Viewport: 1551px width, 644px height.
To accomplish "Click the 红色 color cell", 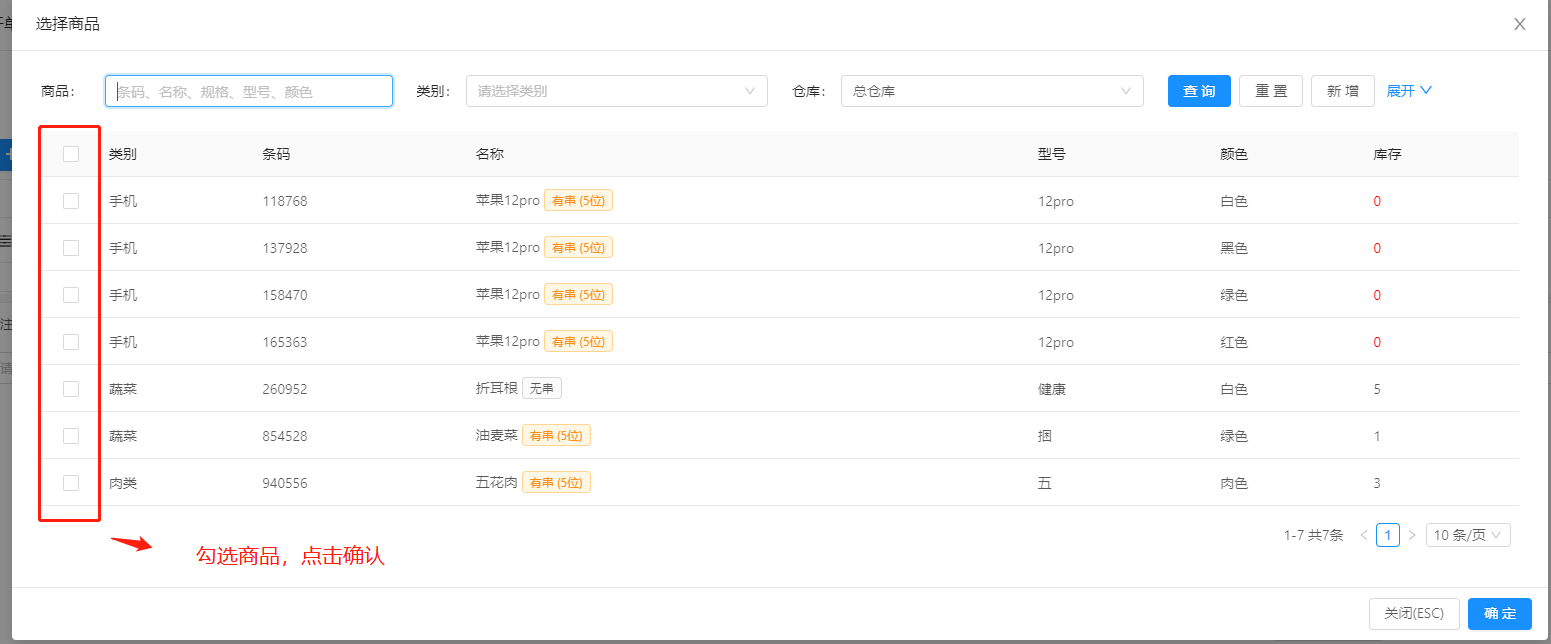I will (x=1234, y=342).
